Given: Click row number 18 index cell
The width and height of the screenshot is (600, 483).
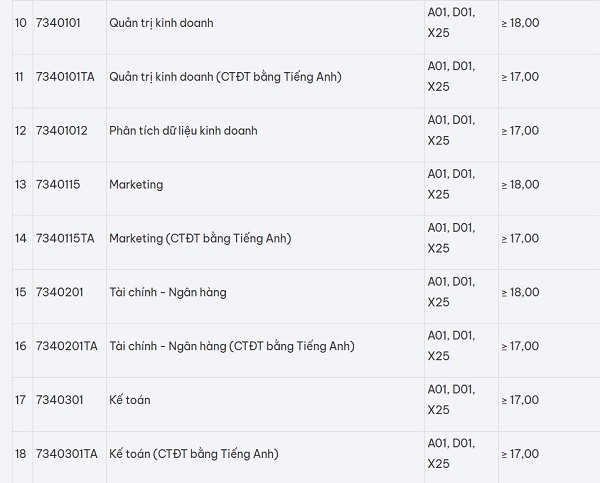Looking at the screenshot, I should 21,454.
